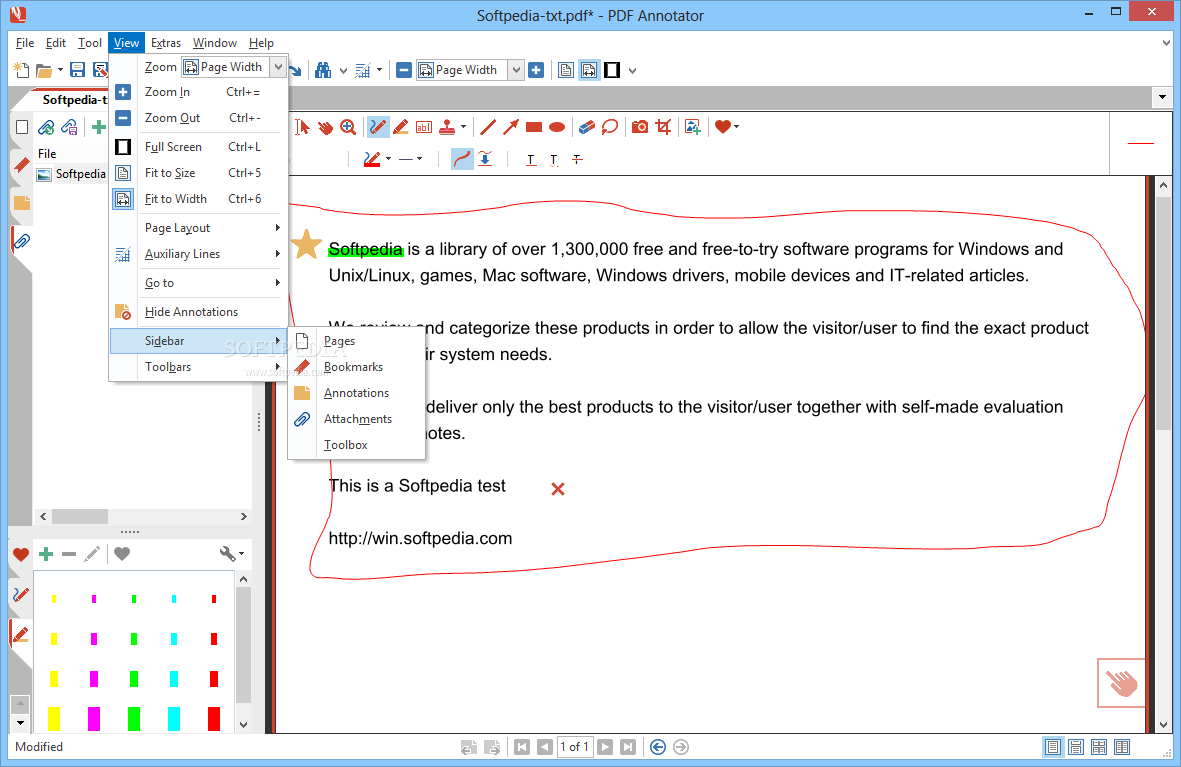Viewport: 1181px width, 767px height.
Task: Activate the Zoom magnifier tool
Action: (348, 127)
